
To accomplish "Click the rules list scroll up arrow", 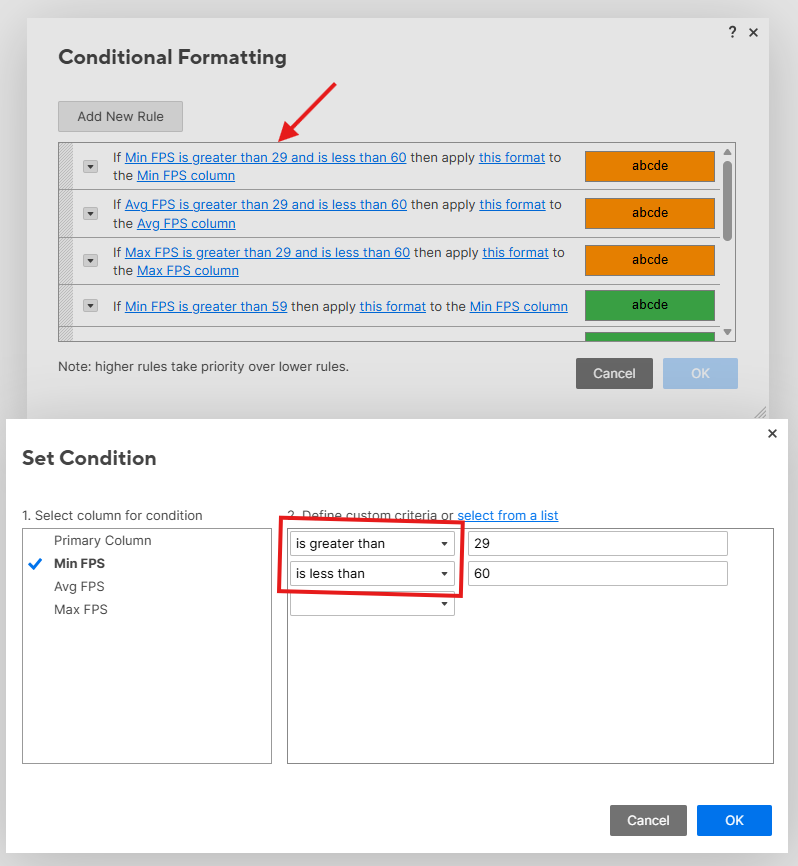I will pos(727,152).
